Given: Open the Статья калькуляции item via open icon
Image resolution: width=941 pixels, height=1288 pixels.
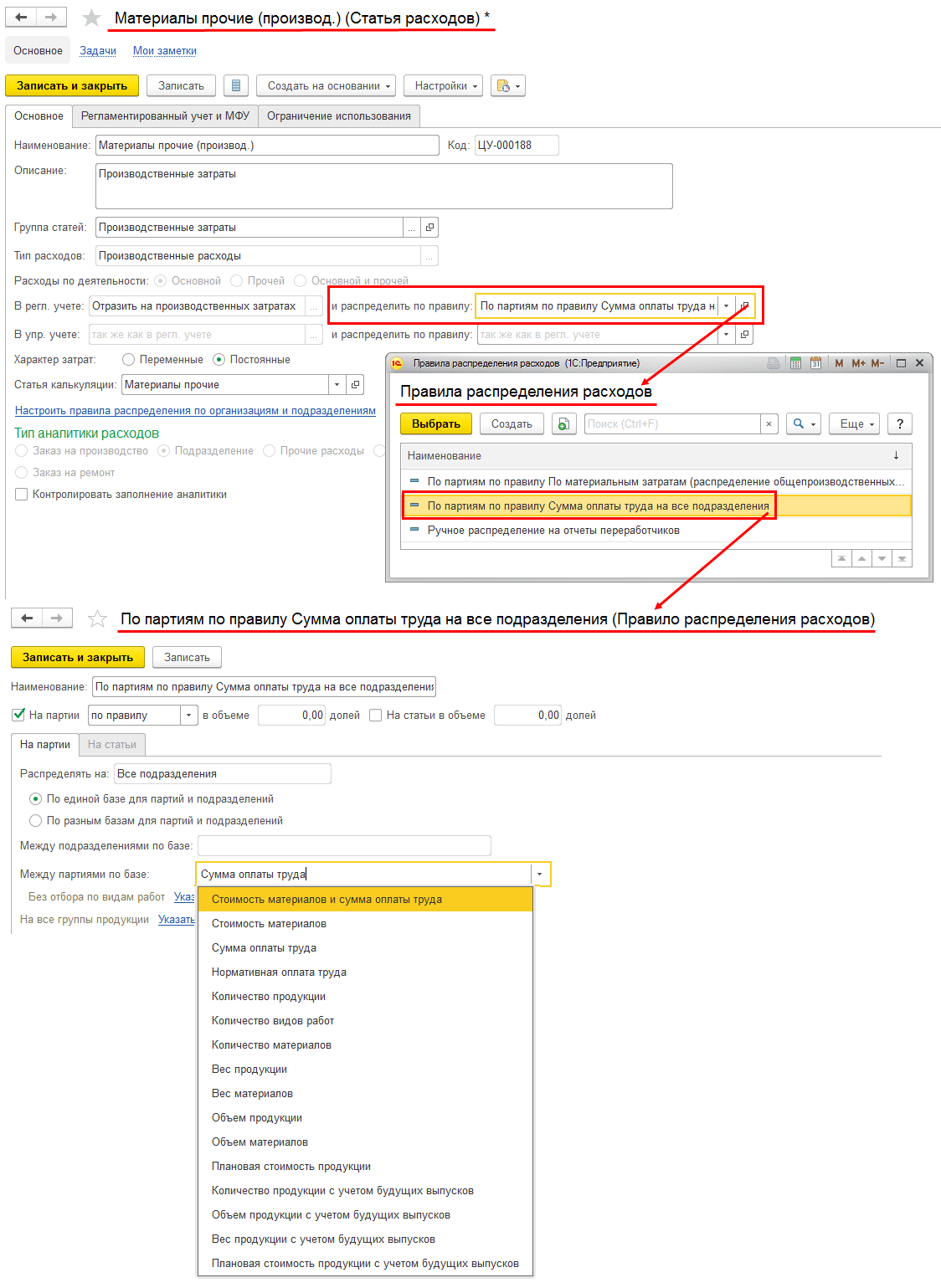Looking at the screenshot, I should point(356,385).
